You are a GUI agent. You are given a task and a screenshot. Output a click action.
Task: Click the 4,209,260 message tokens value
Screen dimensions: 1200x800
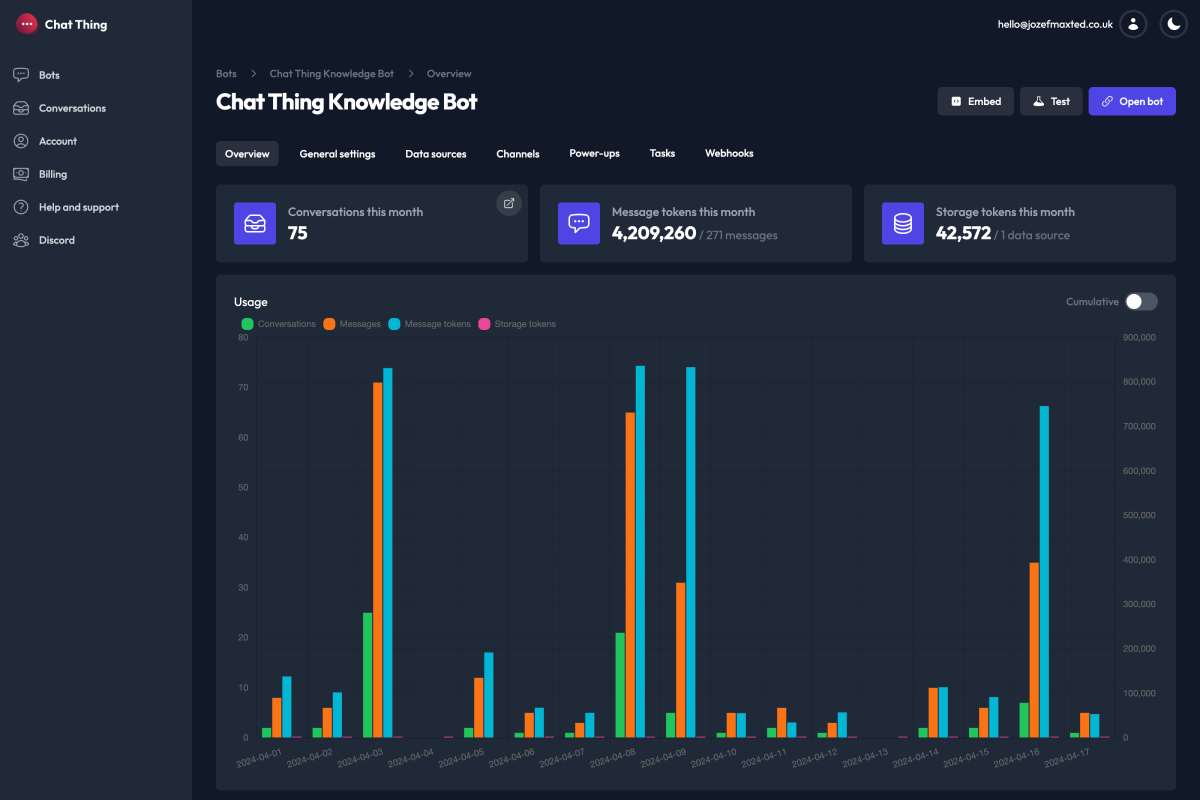tap(654, 233)
